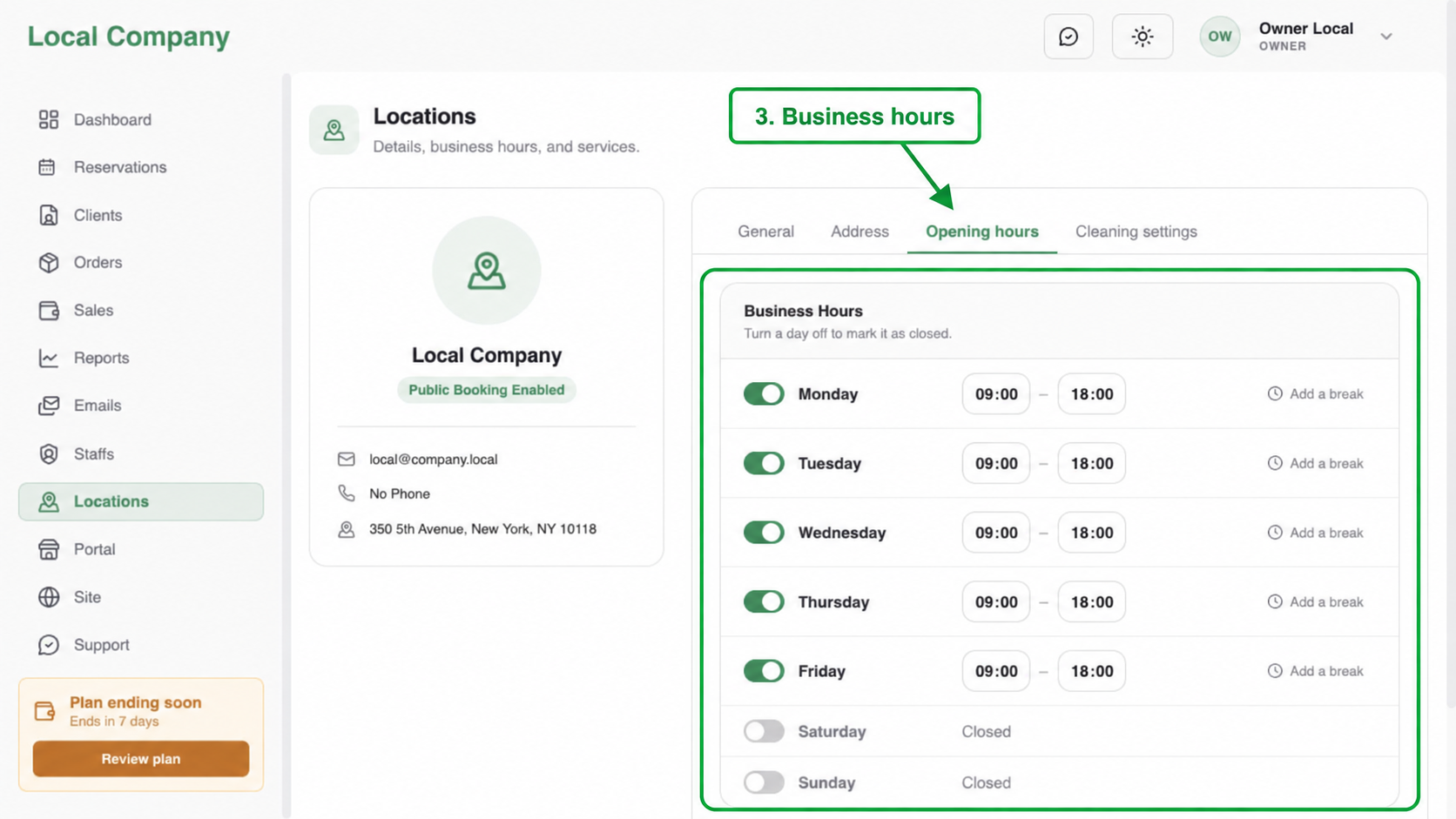Click the 350 5th Avenue address text

point(482,529)
